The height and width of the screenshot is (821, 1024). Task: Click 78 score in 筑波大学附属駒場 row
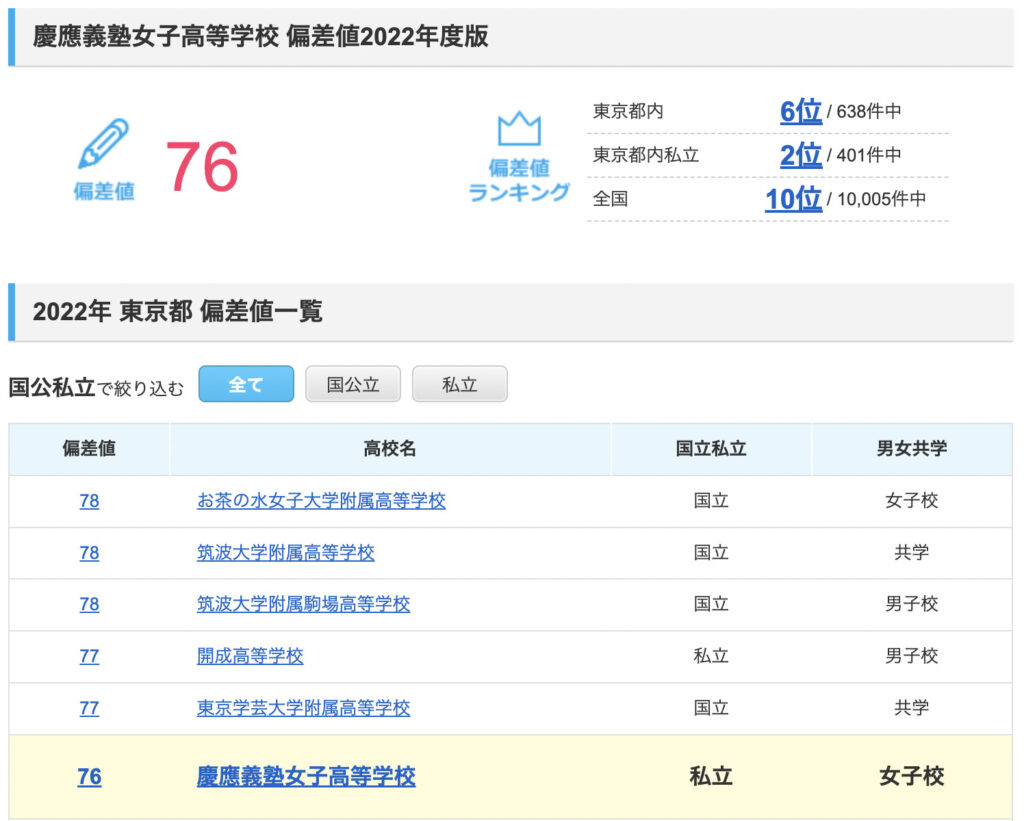coord(89,604)
